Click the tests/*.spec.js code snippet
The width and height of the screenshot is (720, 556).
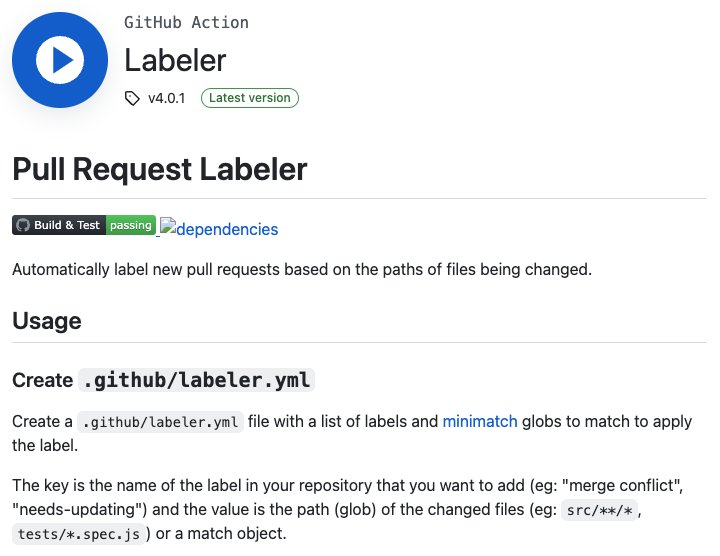(79, 534)
